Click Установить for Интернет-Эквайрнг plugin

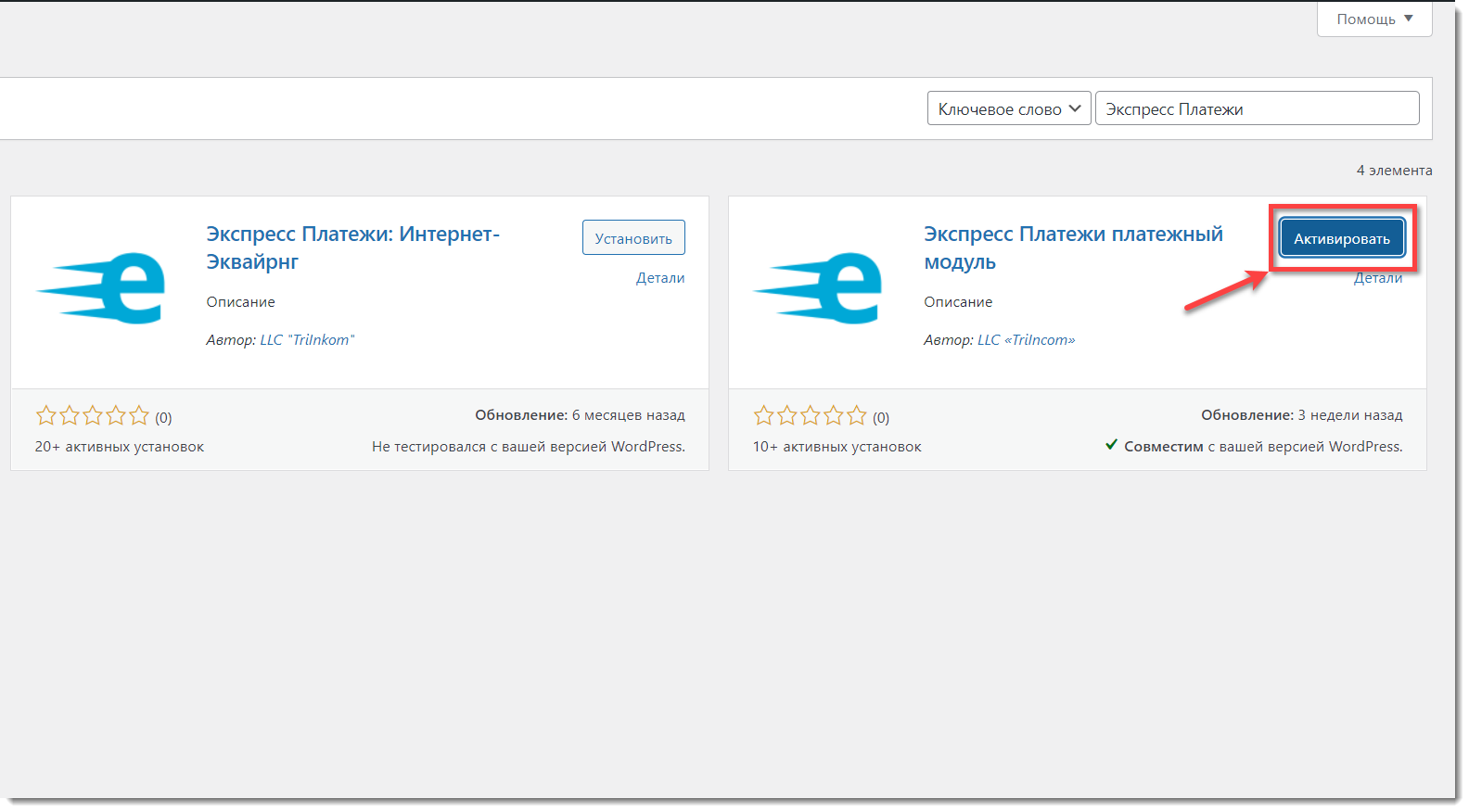point(633,237)
